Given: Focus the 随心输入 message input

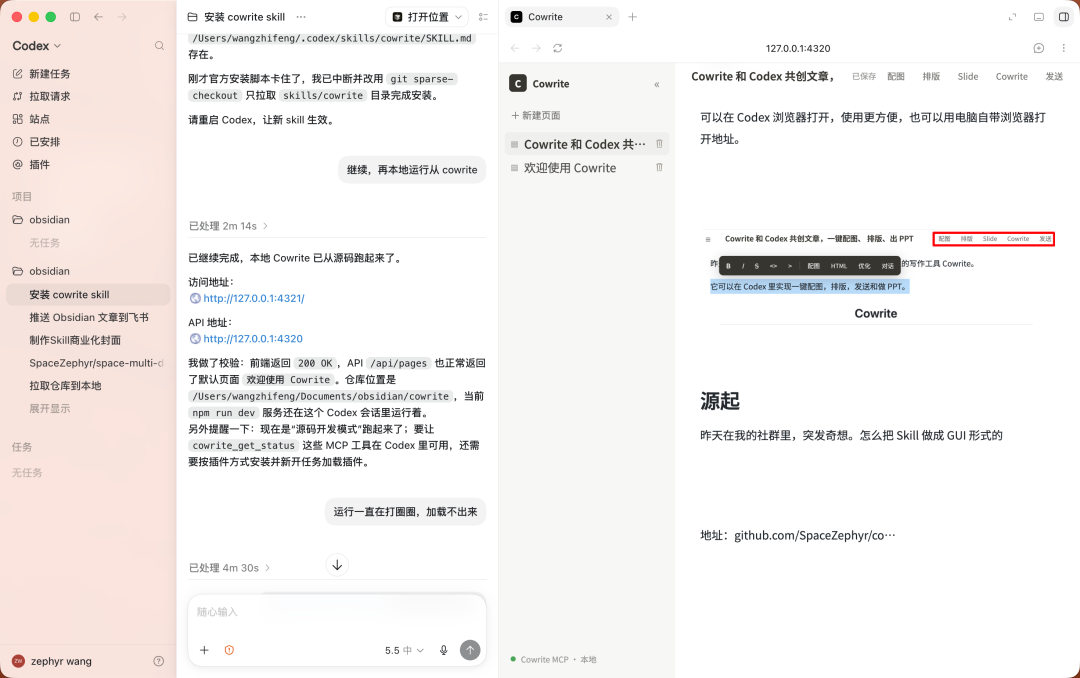Looking at the screenshot, I should click(337, 612).
